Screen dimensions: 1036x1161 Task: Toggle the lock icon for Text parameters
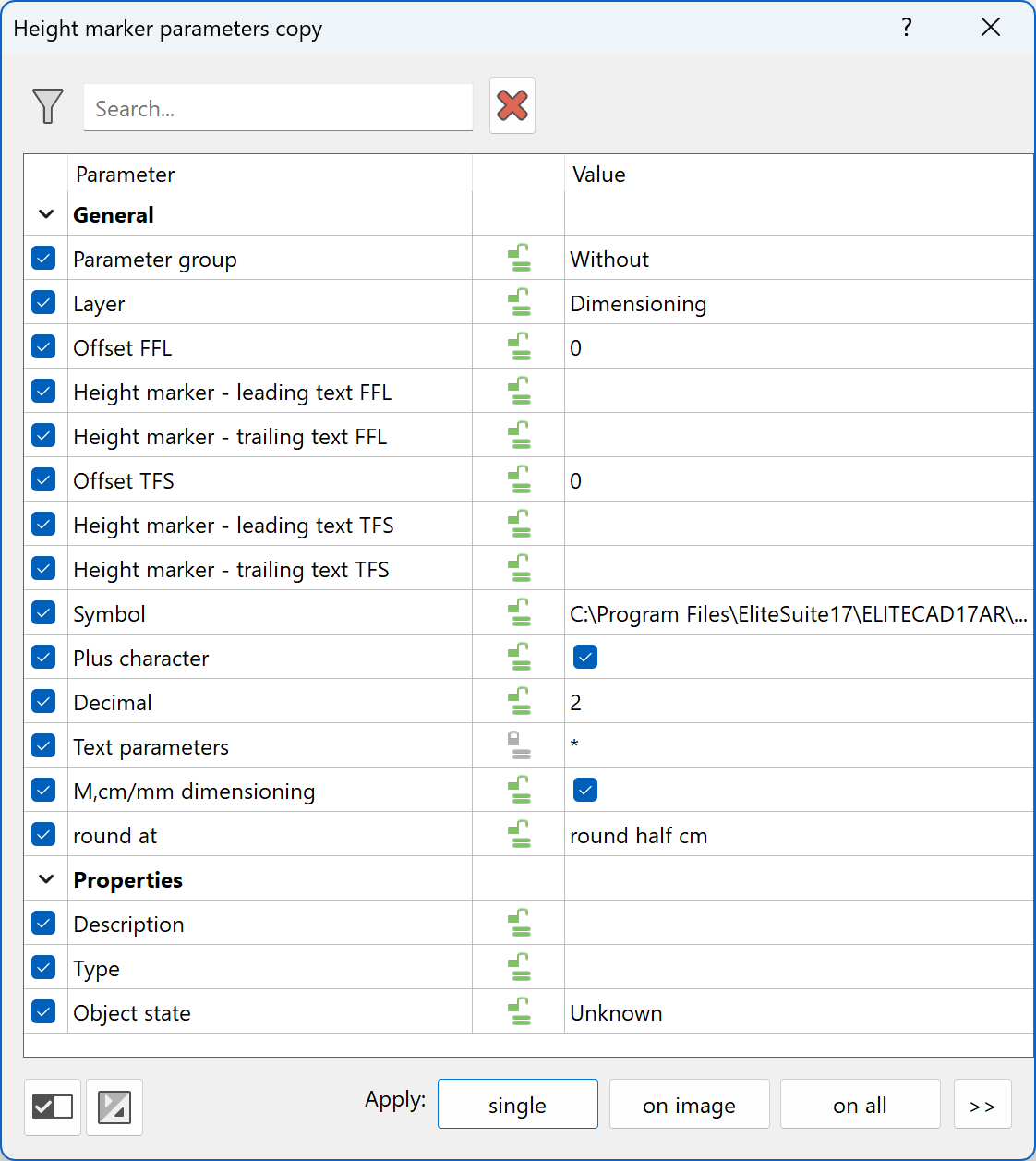click(x=520, y=745)
